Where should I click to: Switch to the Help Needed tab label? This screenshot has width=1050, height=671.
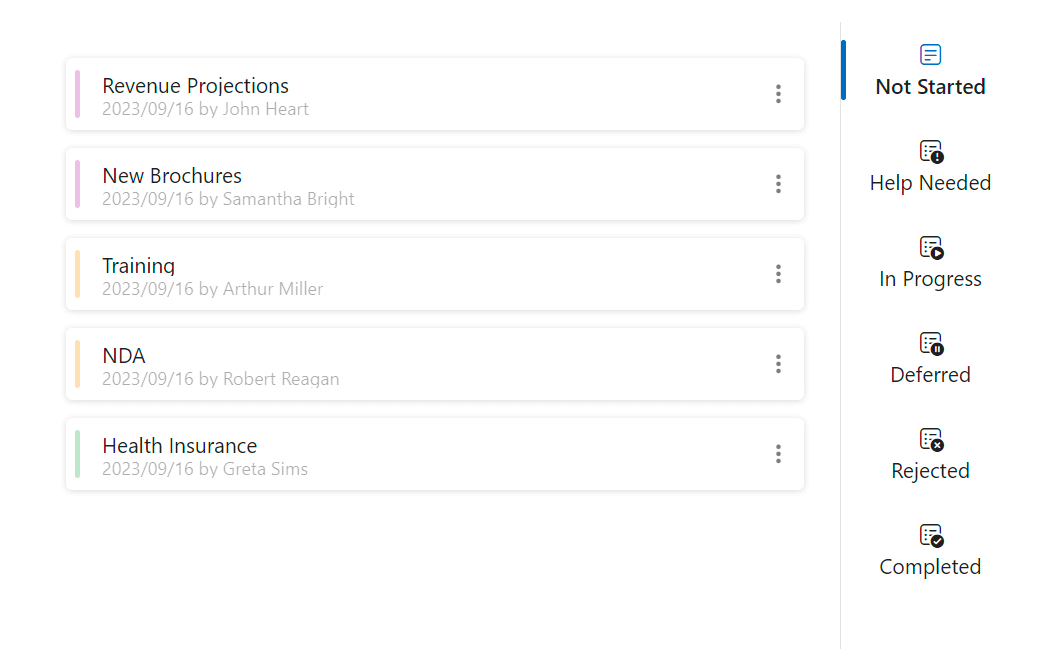click(x=930, y=183)
